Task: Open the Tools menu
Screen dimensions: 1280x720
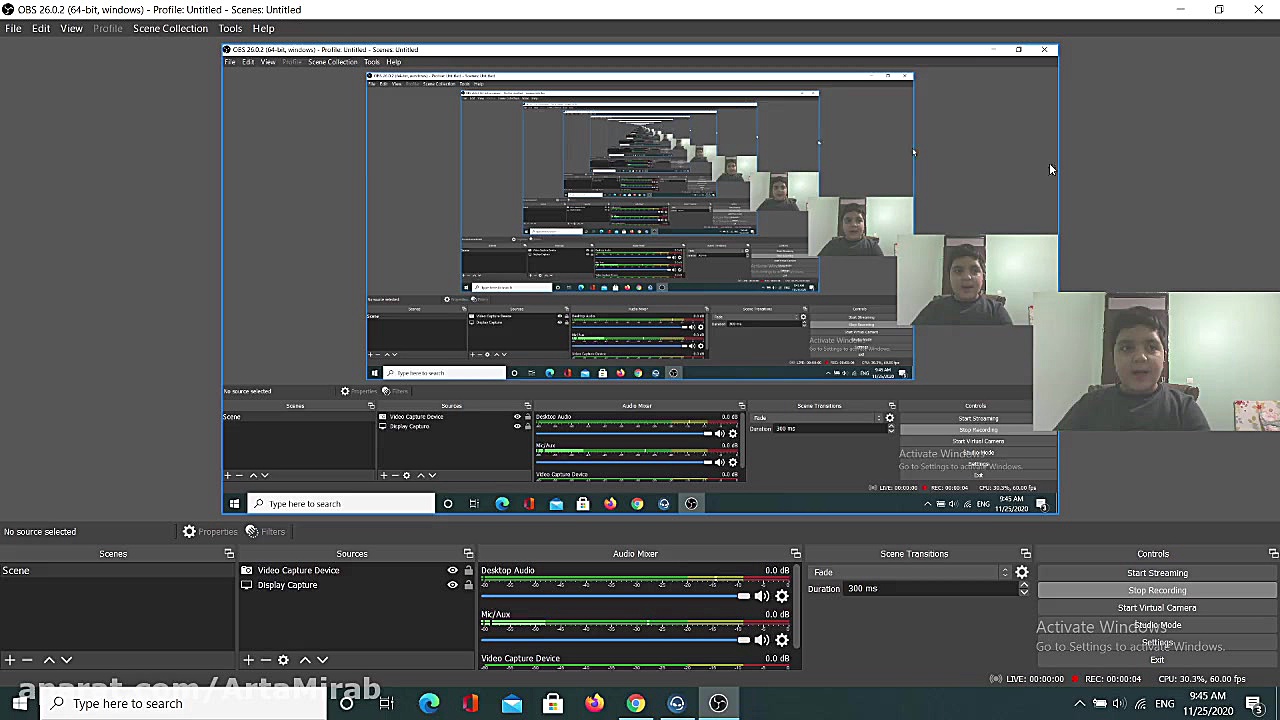Action: tap(230, 28)
